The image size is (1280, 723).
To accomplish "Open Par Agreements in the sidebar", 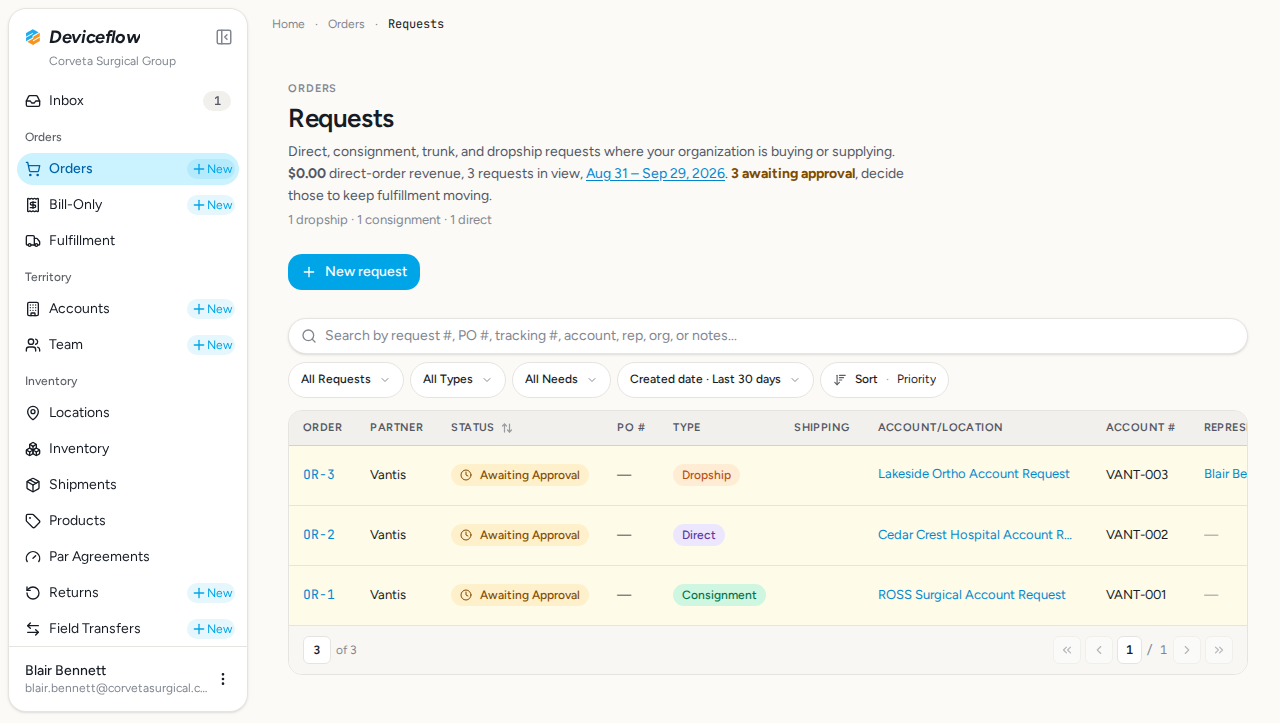I will 128,557.
